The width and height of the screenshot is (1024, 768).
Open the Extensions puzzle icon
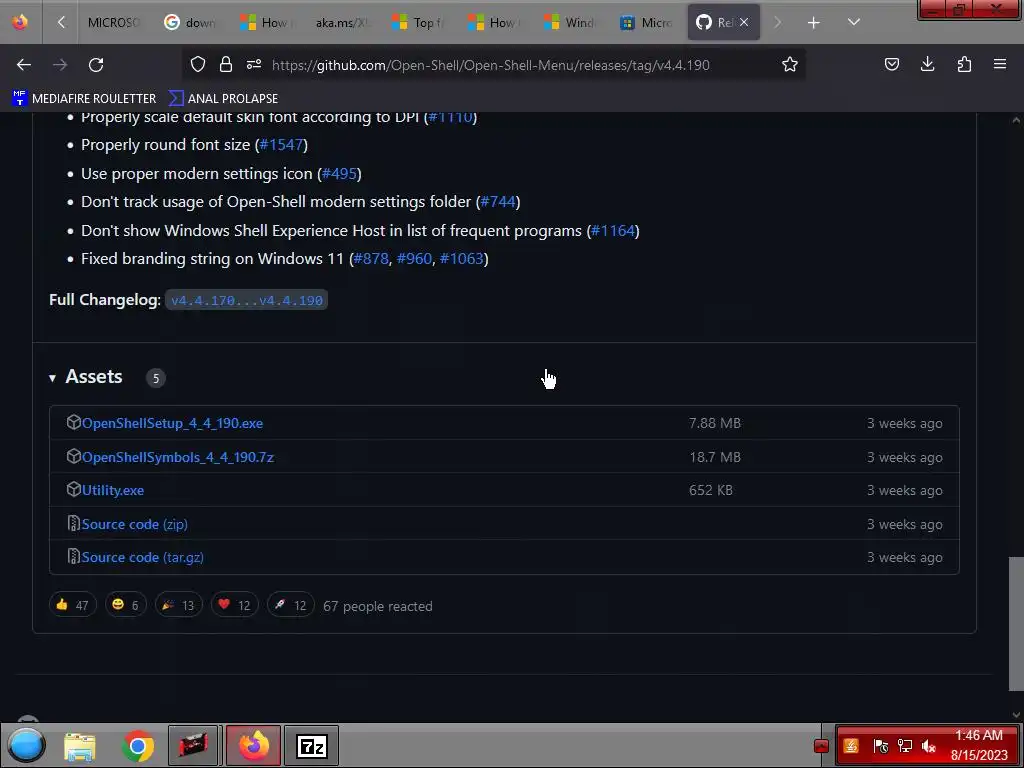[964, 64]
